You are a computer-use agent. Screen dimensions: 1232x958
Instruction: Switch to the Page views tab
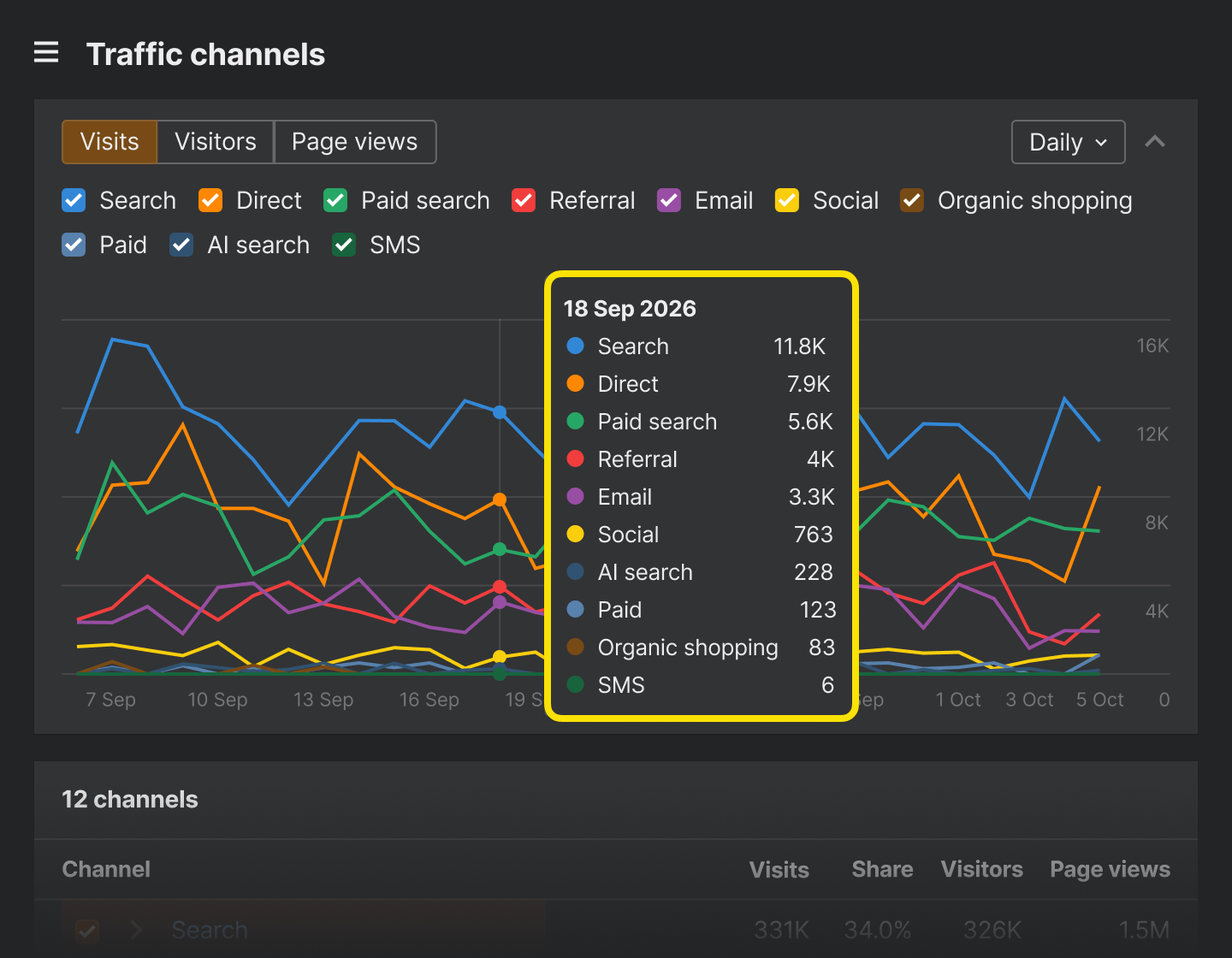tap(355, 142)
